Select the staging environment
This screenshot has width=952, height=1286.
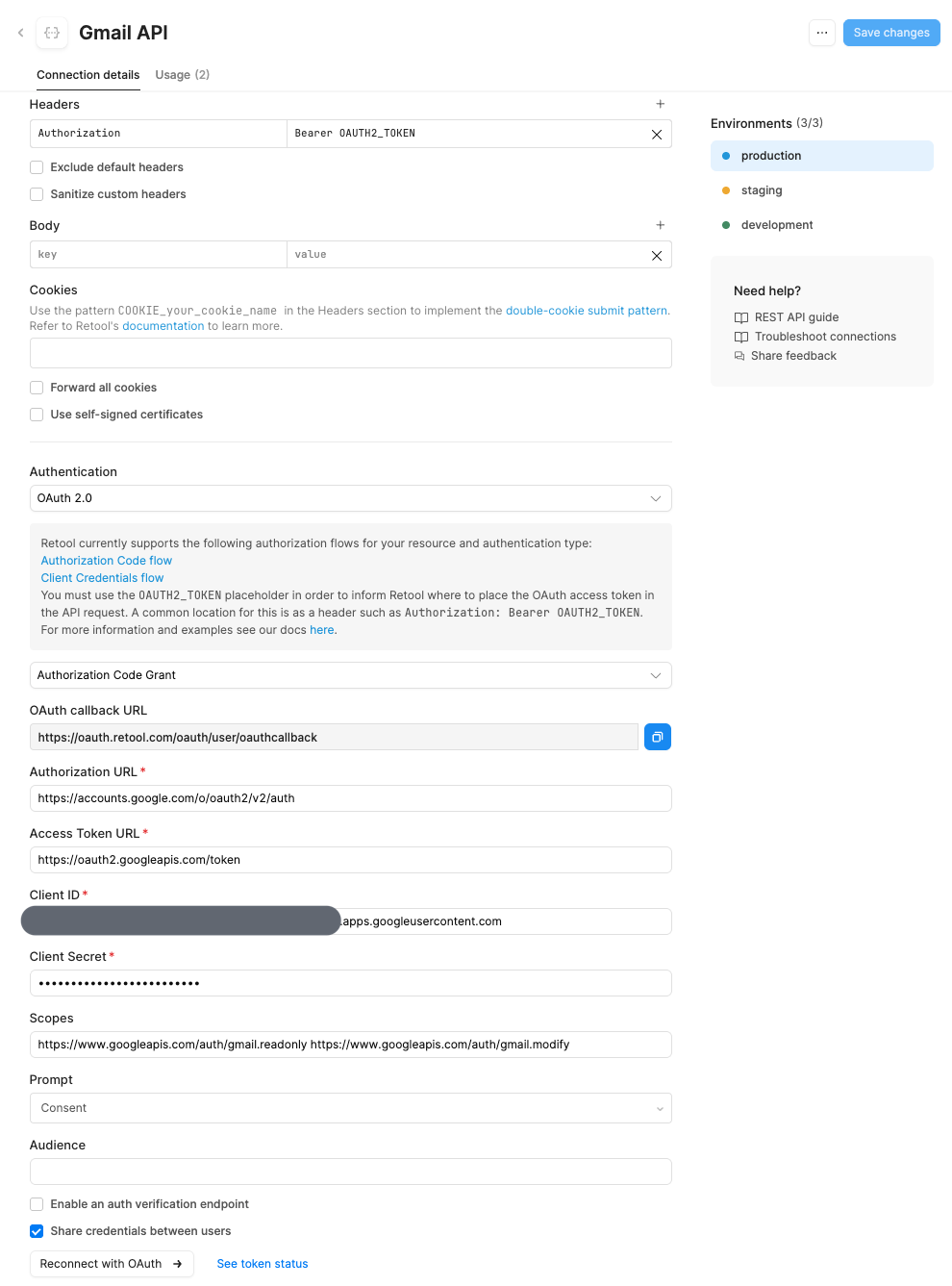point(762,190)
